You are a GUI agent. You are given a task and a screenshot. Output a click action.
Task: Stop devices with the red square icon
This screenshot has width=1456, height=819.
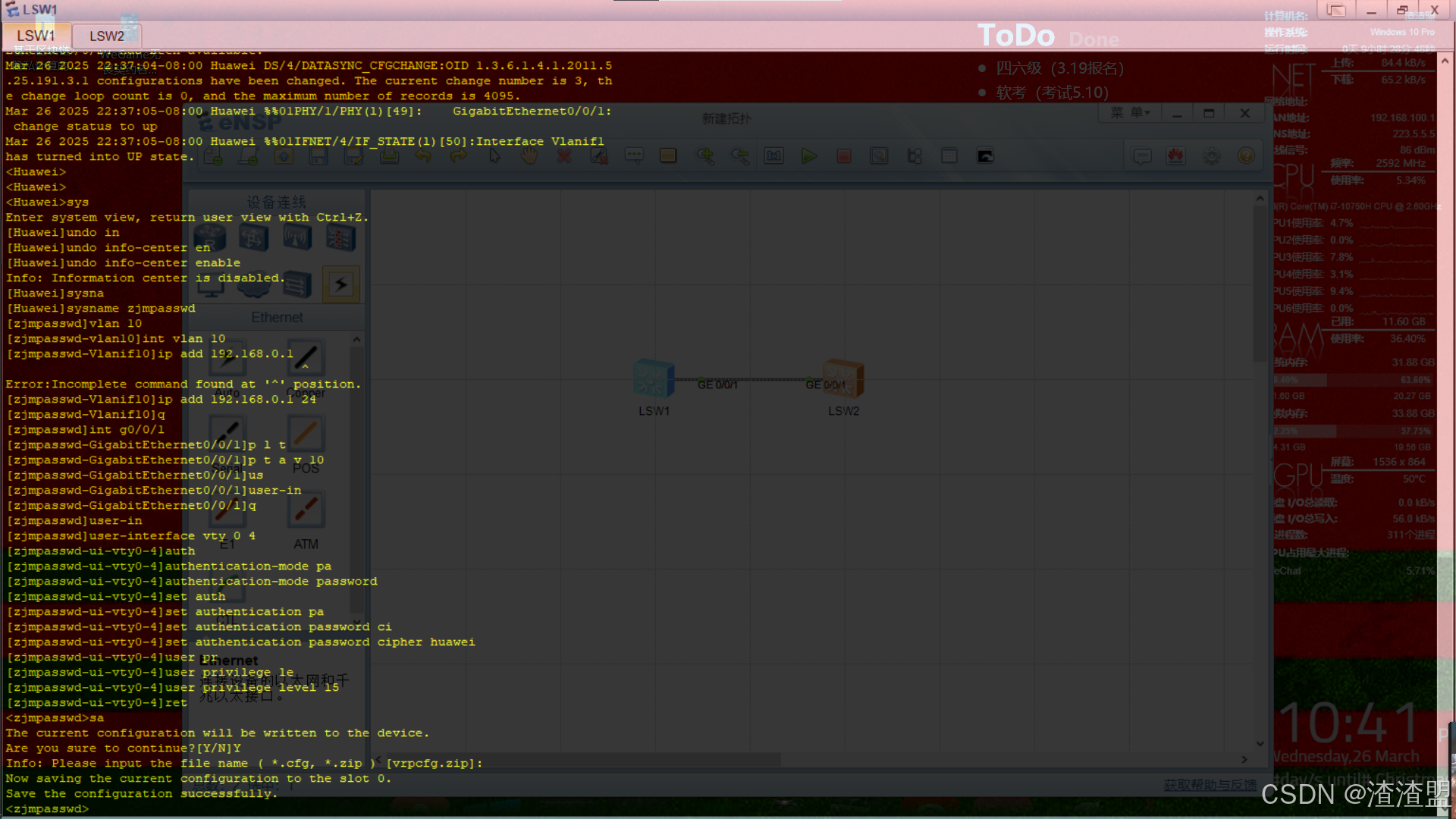click(x=844, y=156)
